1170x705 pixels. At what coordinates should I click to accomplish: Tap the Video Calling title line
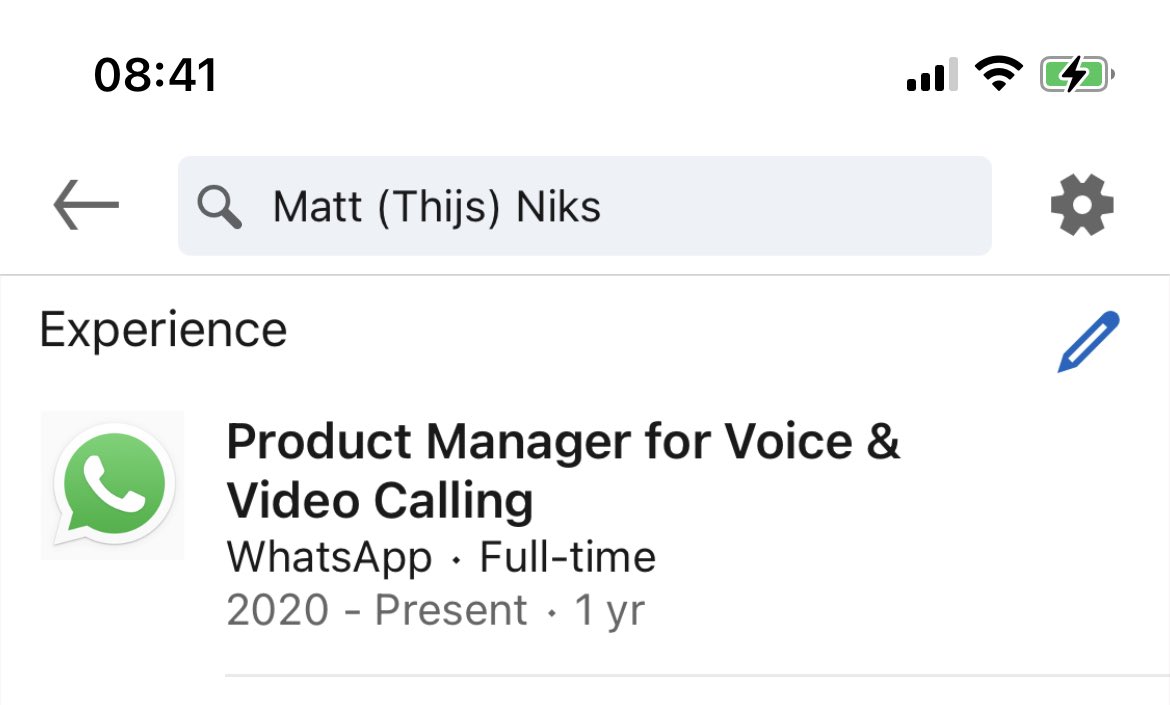(x=380, y=500)
